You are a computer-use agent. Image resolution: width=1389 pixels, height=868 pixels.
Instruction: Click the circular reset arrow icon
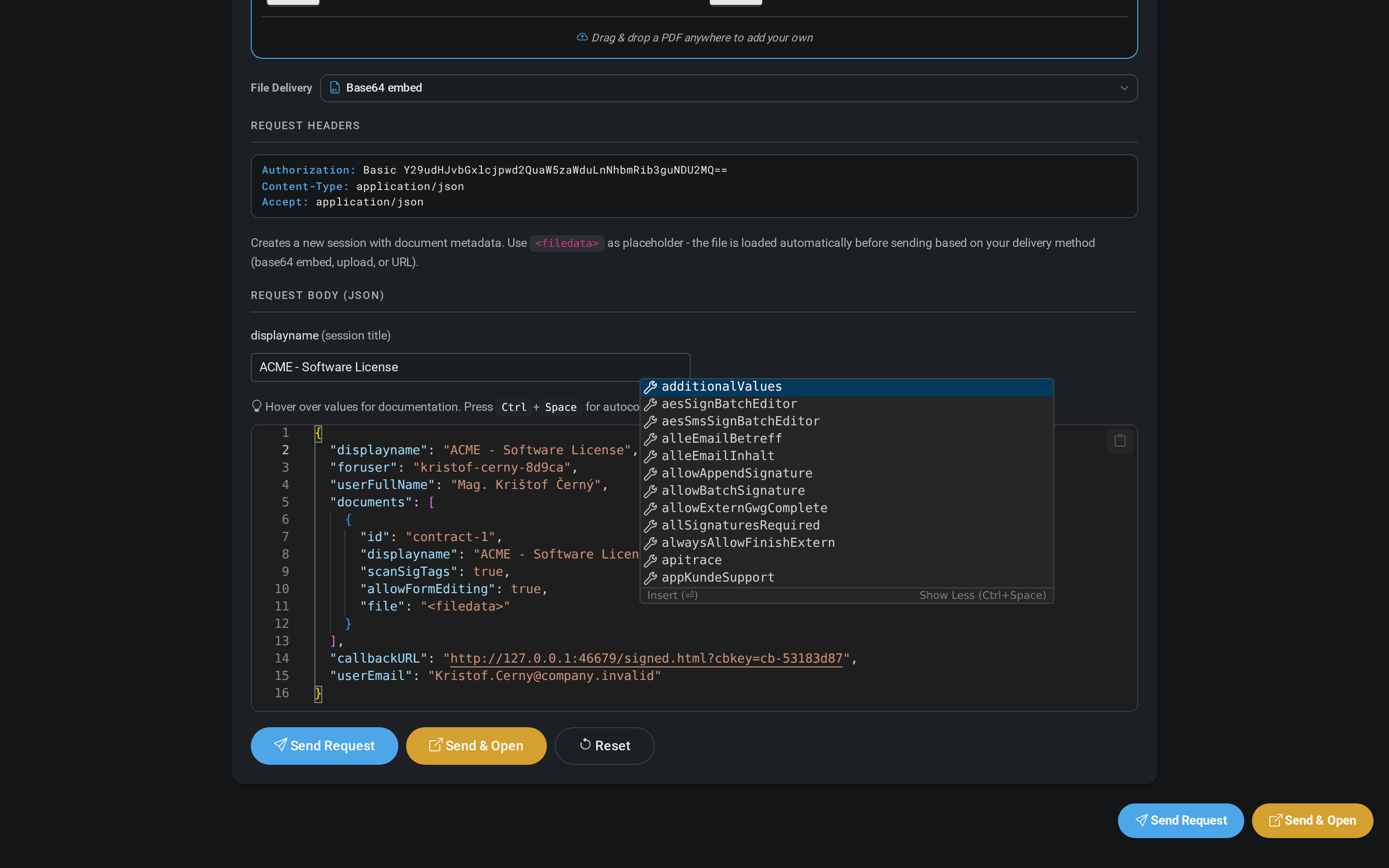[586, 745]
